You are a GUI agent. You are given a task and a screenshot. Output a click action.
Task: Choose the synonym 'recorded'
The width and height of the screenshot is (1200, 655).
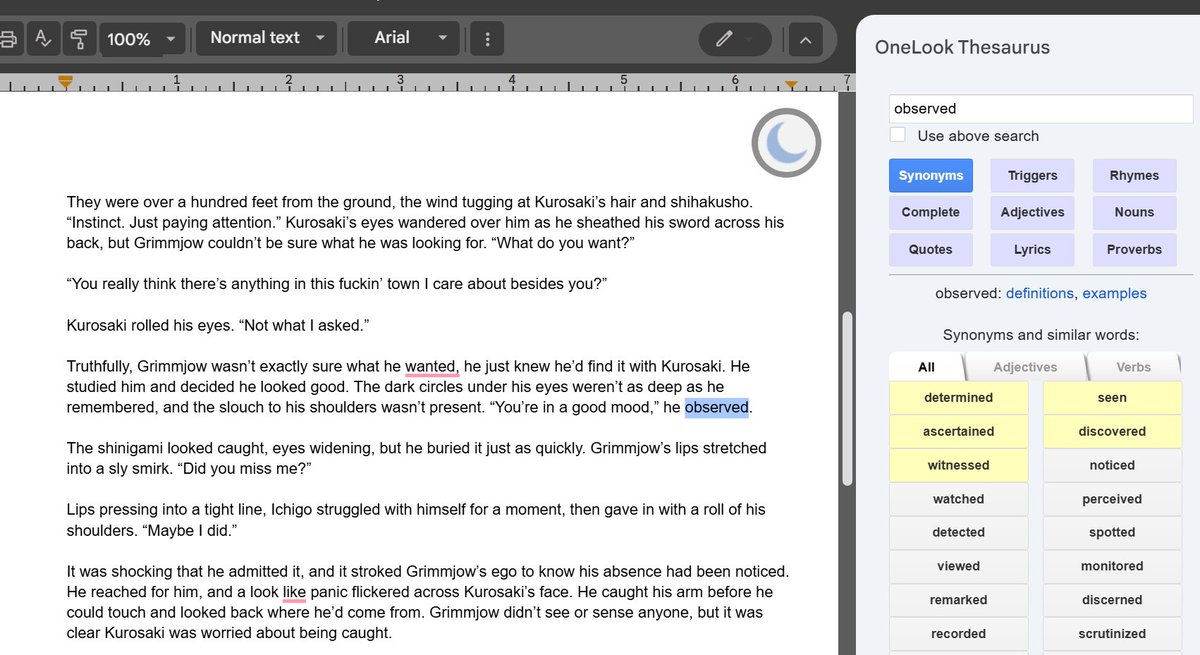958,634
